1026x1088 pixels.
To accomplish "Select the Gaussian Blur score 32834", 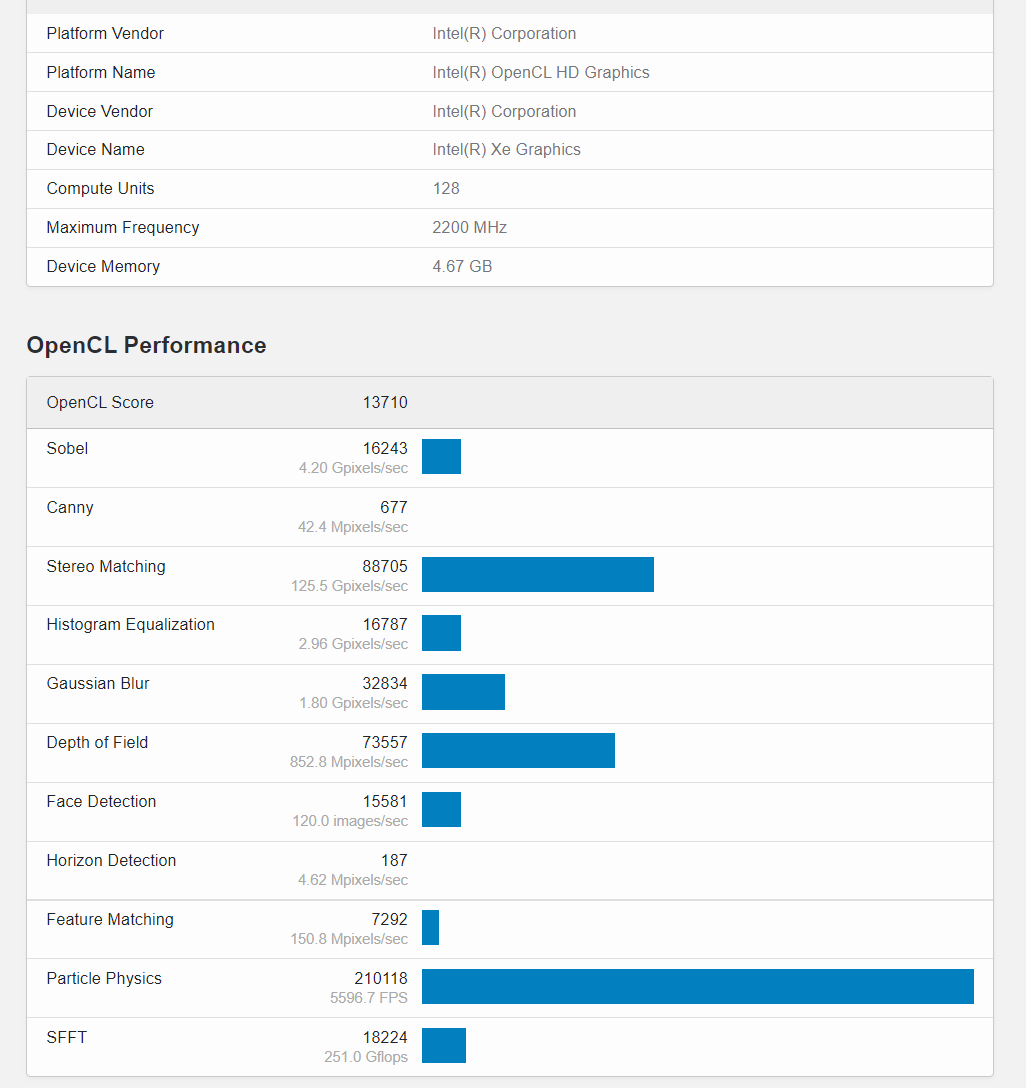I will point(385,683).
